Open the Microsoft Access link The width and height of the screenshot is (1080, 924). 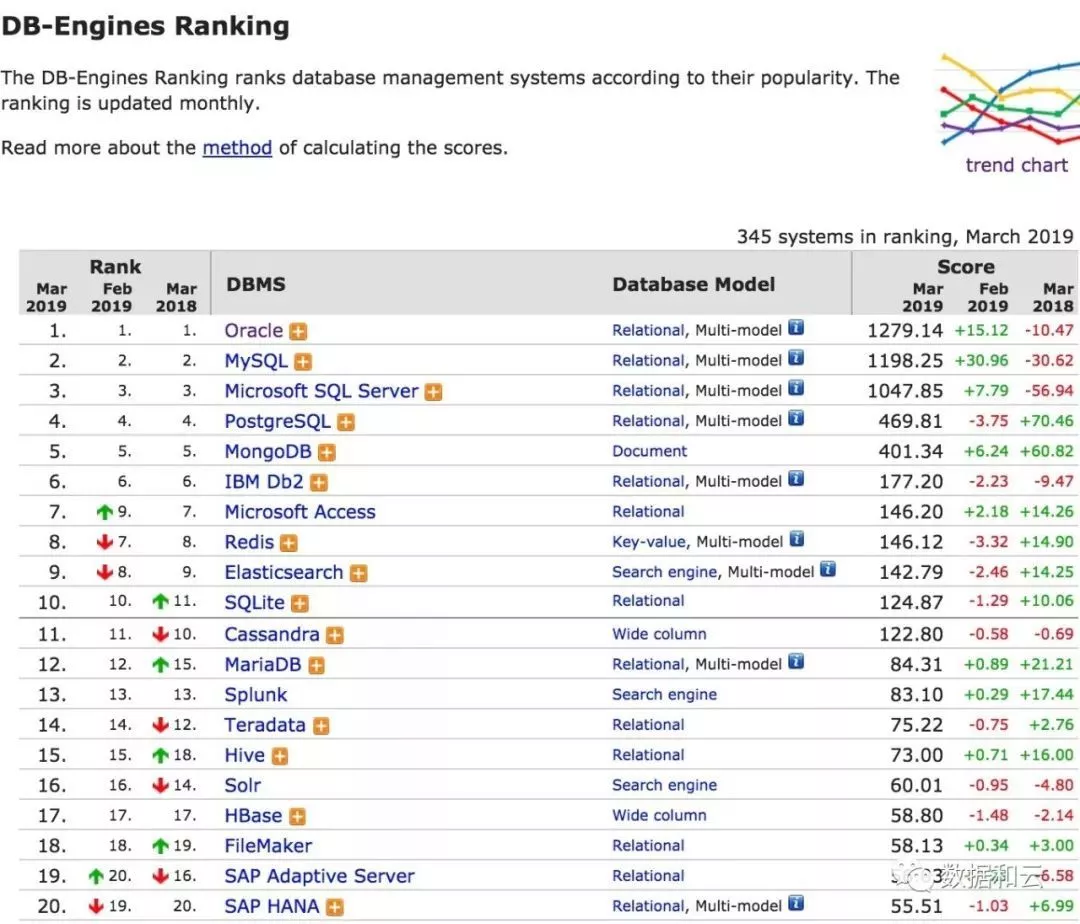300,512
